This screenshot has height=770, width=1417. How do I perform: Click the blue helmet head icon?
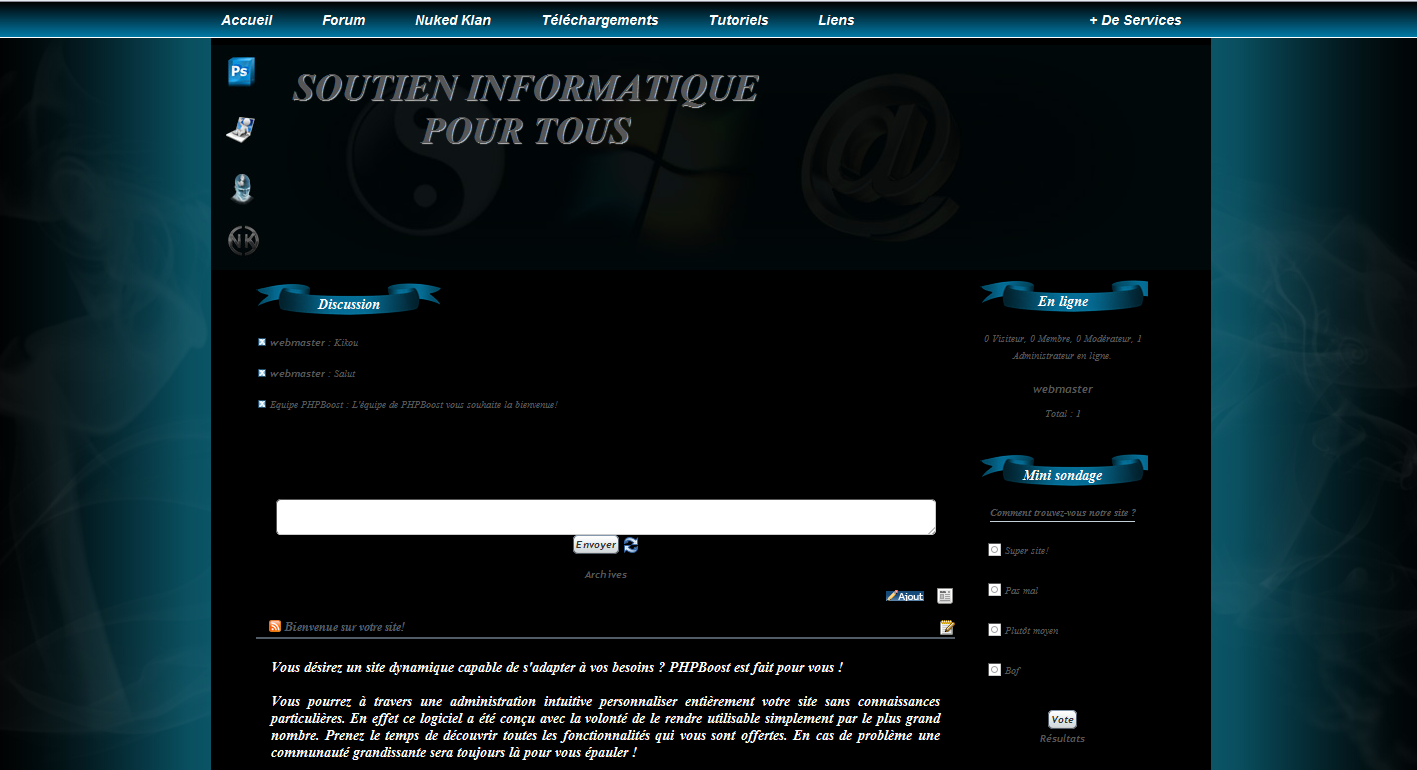[242, 188]
